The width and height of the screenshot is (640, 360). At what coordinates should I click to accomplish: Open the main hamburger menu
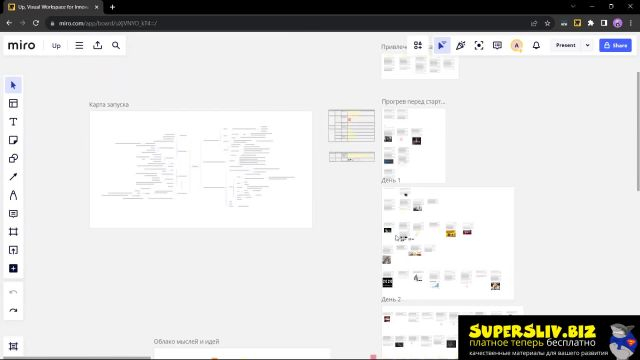point(79,45)
